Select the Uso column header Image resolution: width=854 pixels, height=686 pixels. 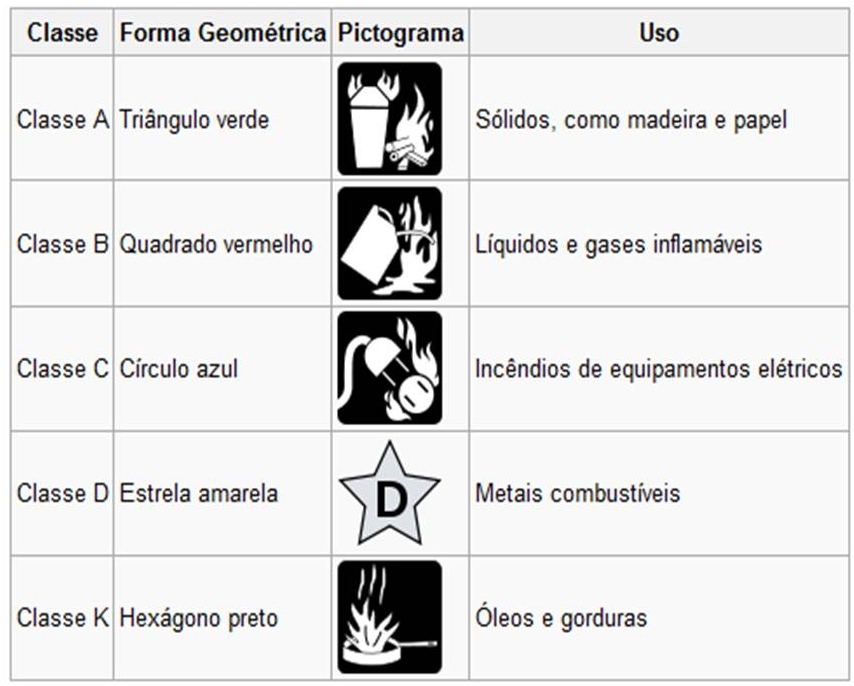pos(659,33)
